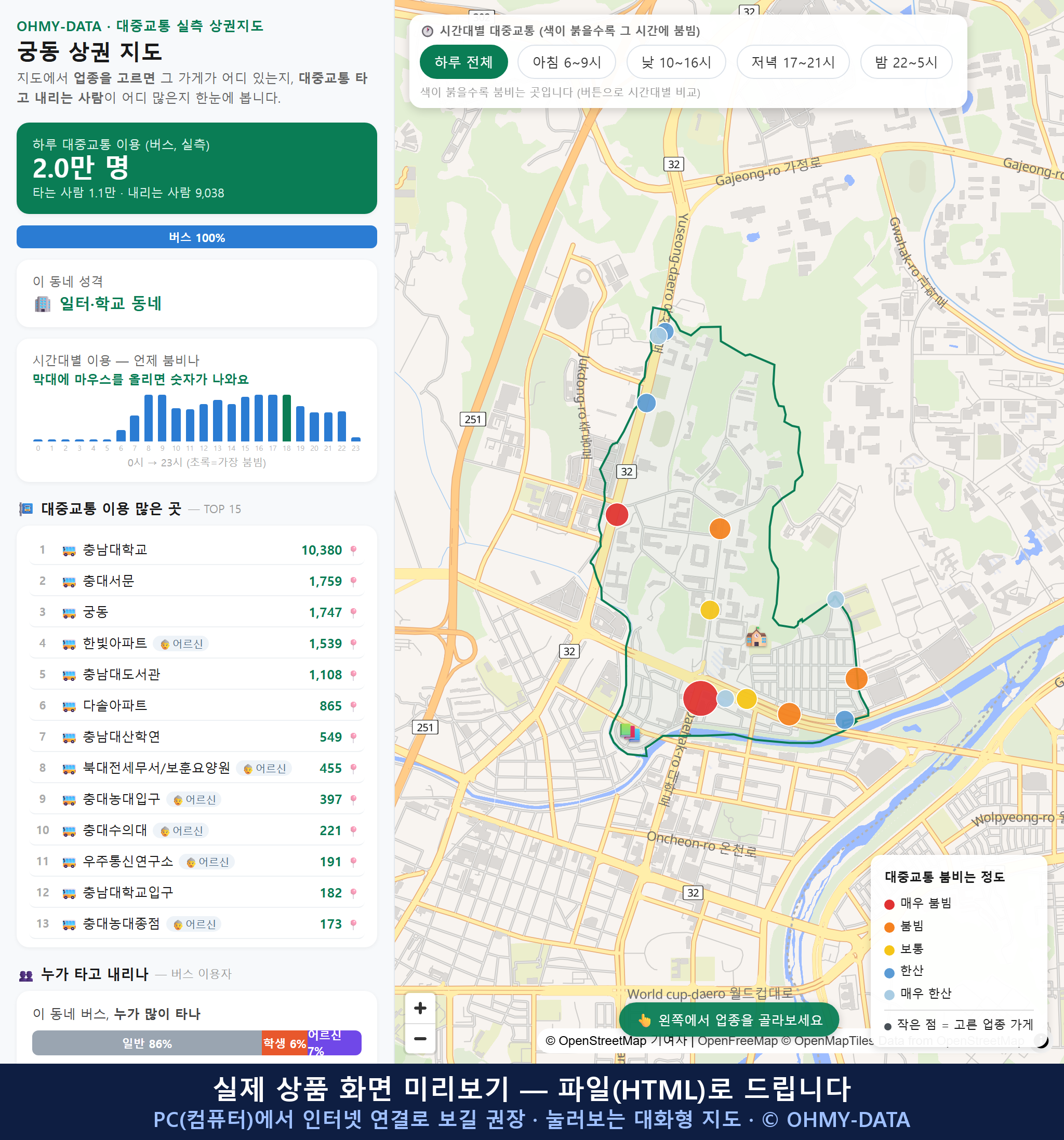Click the 매우 붐빔 red legend dot
The image size is (1064, 1140).
[x=889, y=904]
